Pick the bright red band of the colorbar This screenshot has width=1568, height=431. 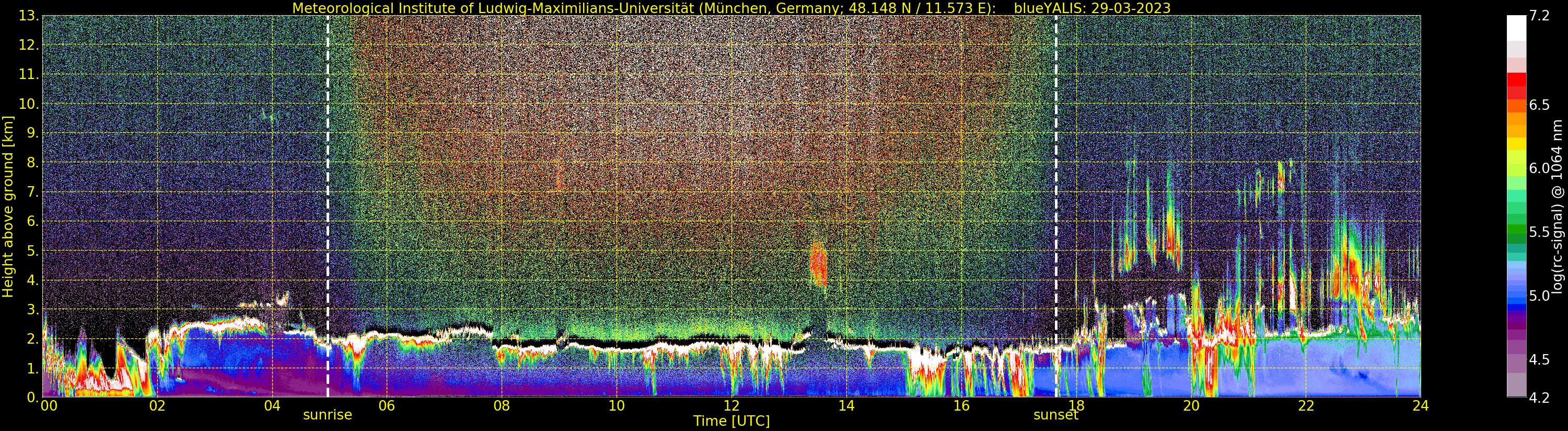tap(1516, 80)
